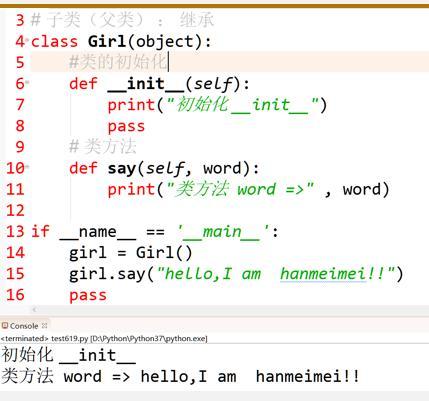The width and height of the screenshot is (429, 401).
Task: Click the print("初始化__init__") line
Action: (x=217, y=105)
